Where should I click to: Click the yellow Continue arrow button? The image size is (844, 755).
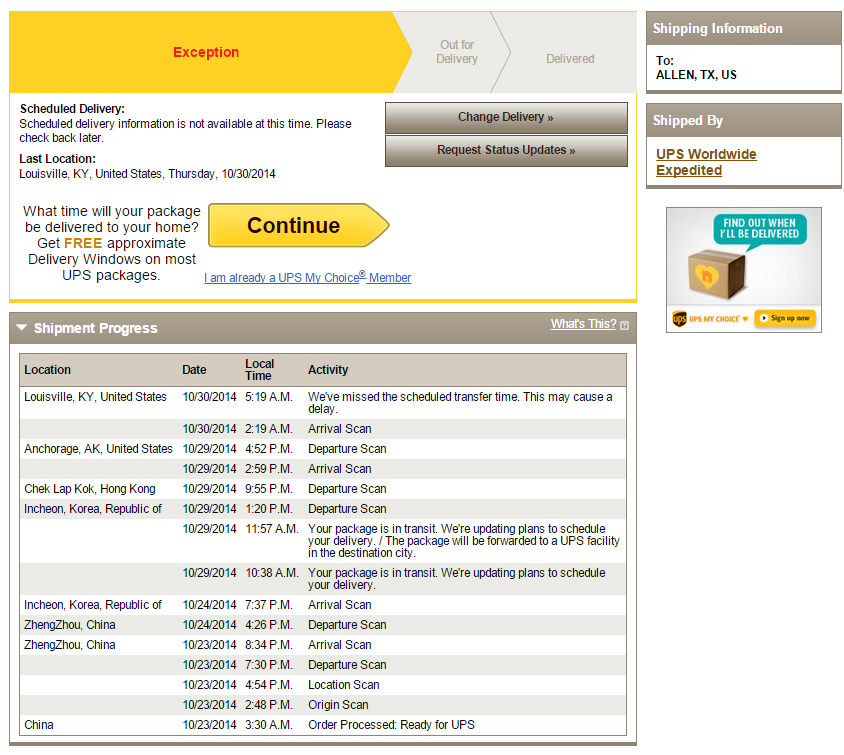coord(299,225)
